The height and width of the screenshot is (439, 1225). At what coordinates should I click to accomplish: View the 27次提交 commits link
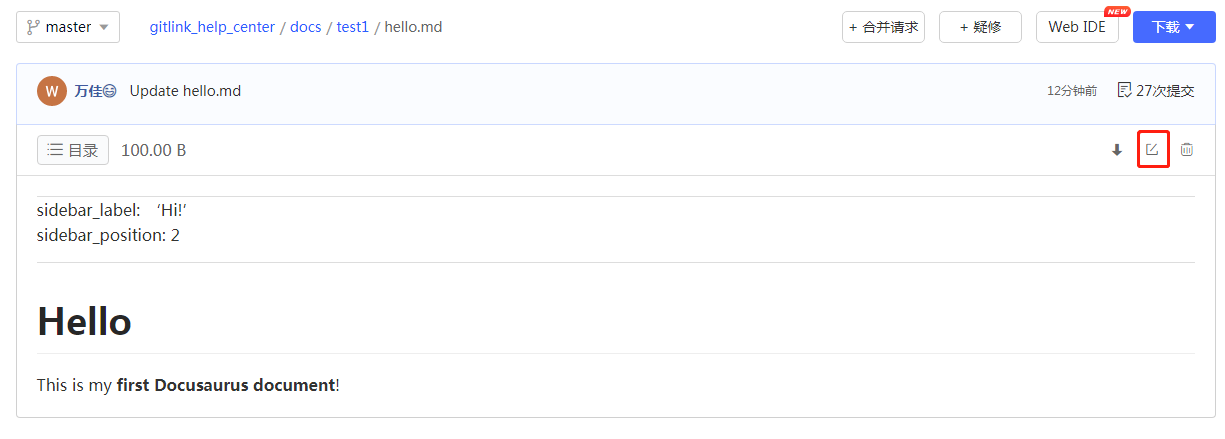pyautogui.click(x=1164, y=91)
